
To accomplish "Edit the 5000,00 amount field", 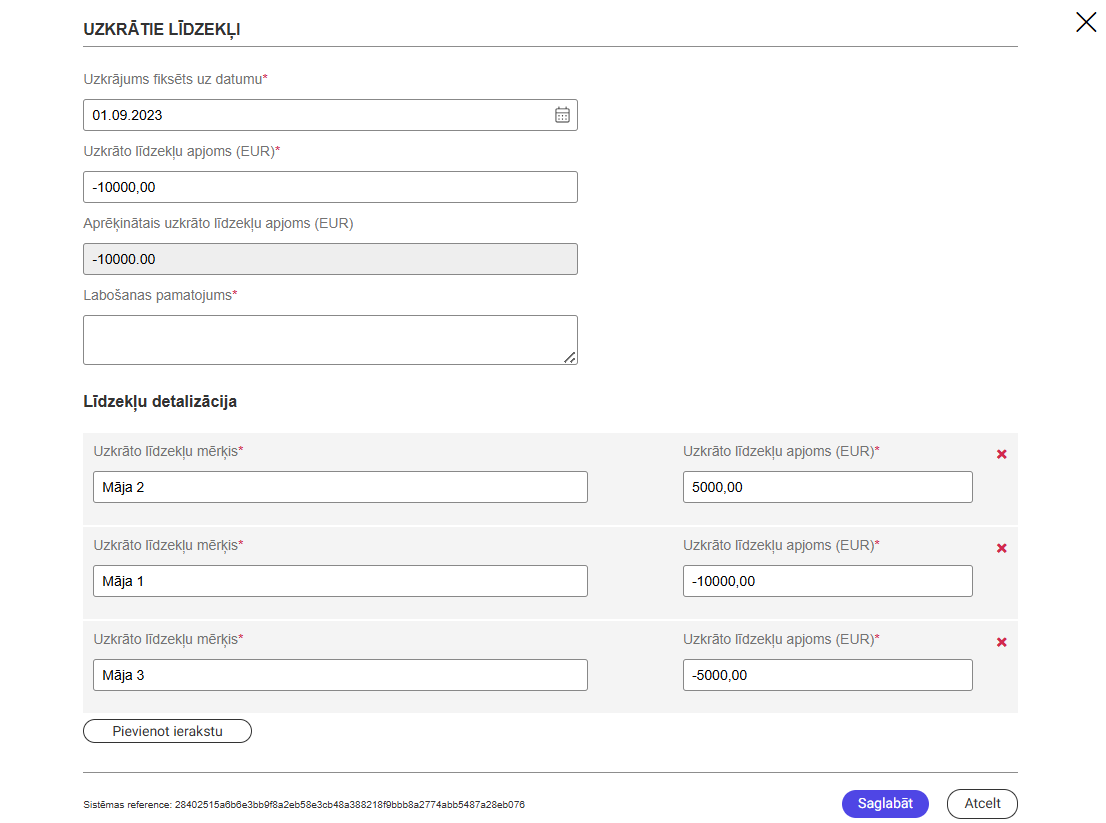I will [x=827, y=487].
